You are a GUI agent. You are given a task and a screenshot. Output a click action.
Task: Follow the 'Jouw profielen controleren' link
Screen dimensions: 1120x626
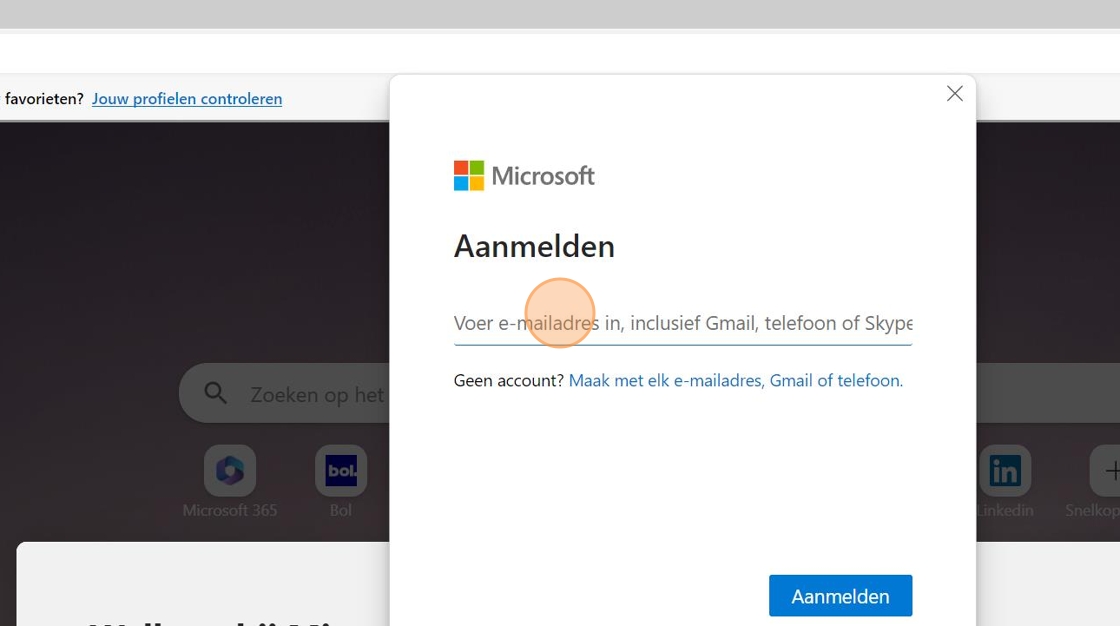click(x=187, y=98)
